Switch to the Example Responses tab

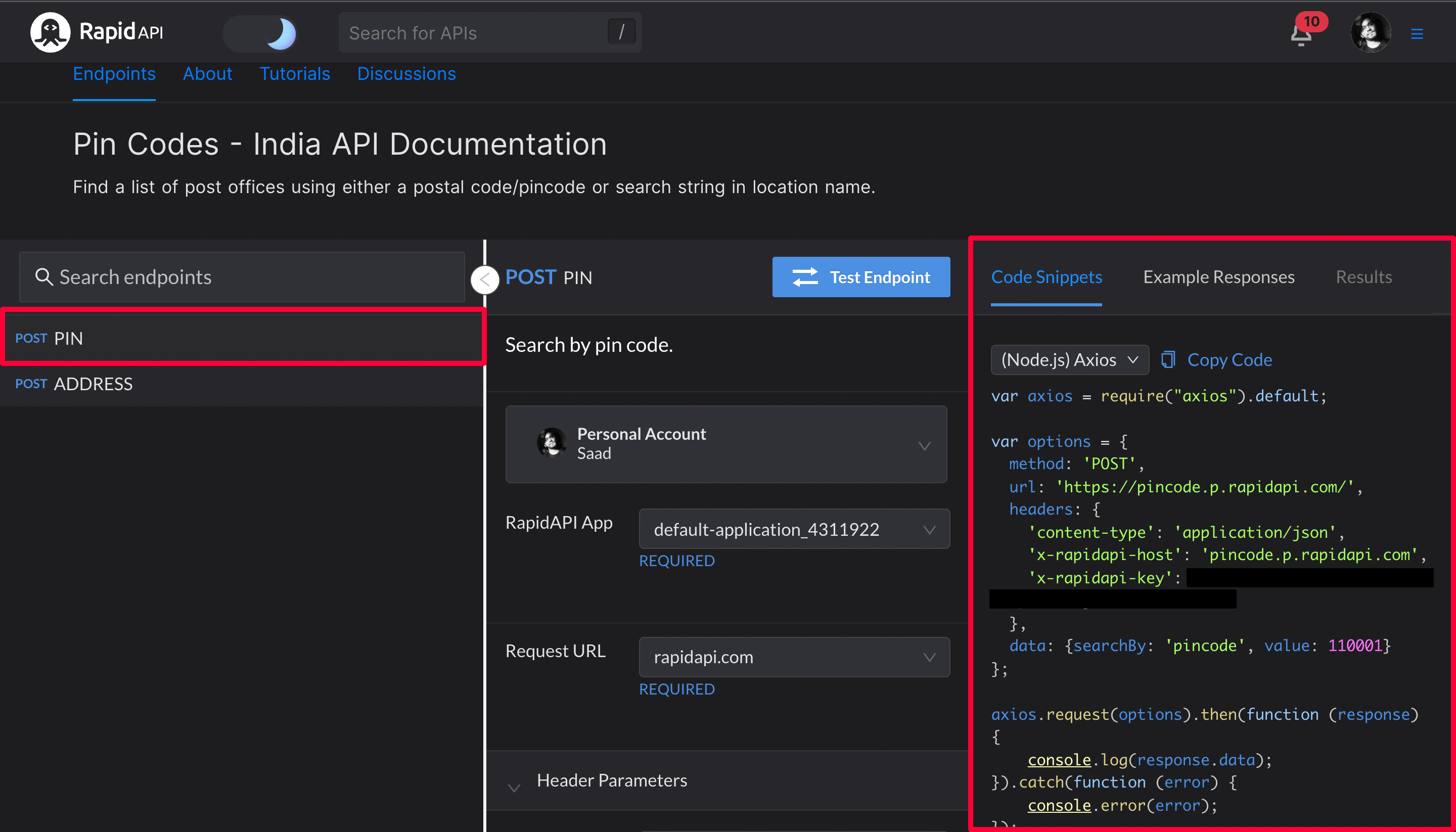(x=1218, y=277)
